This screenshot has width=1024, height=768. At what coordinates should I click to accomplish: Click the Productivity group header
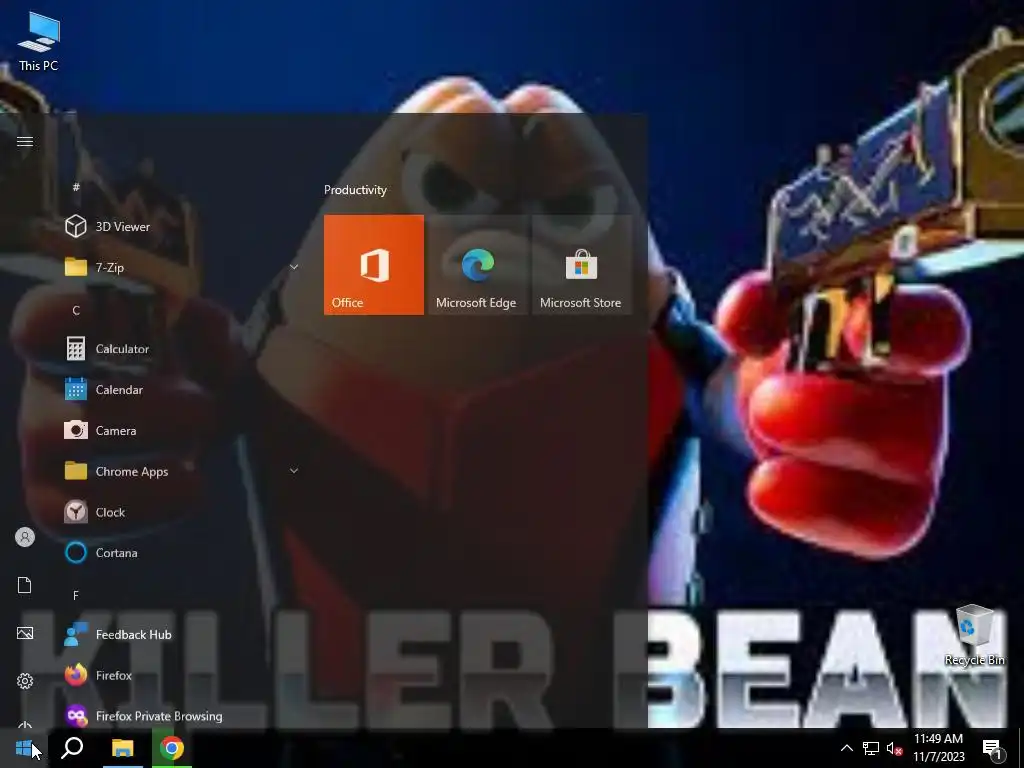click(355, 190)
